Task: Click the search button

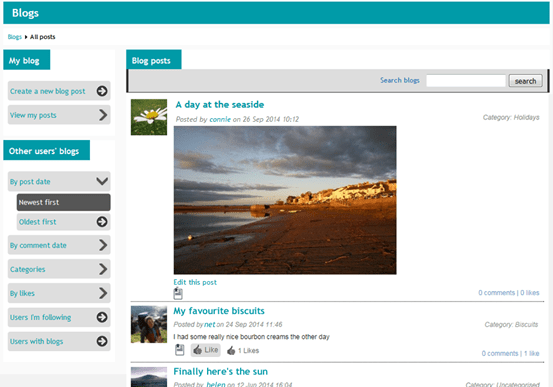Action: click(x=525, y=81)
